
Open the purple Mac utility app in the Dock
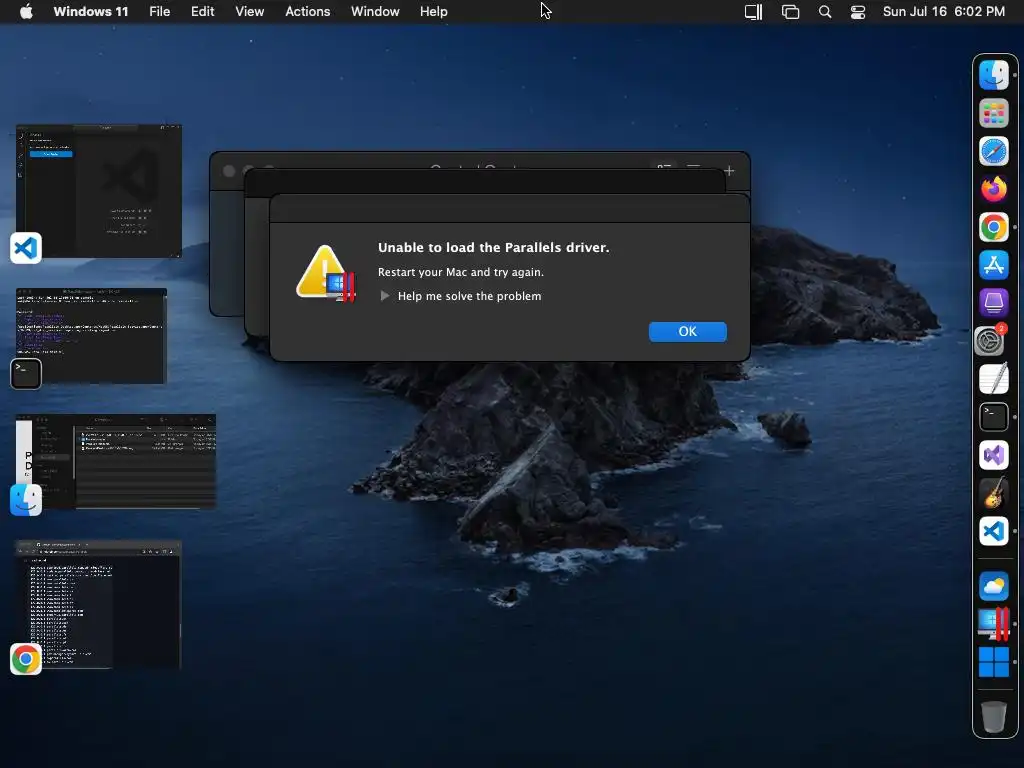(x=994, y=303)
